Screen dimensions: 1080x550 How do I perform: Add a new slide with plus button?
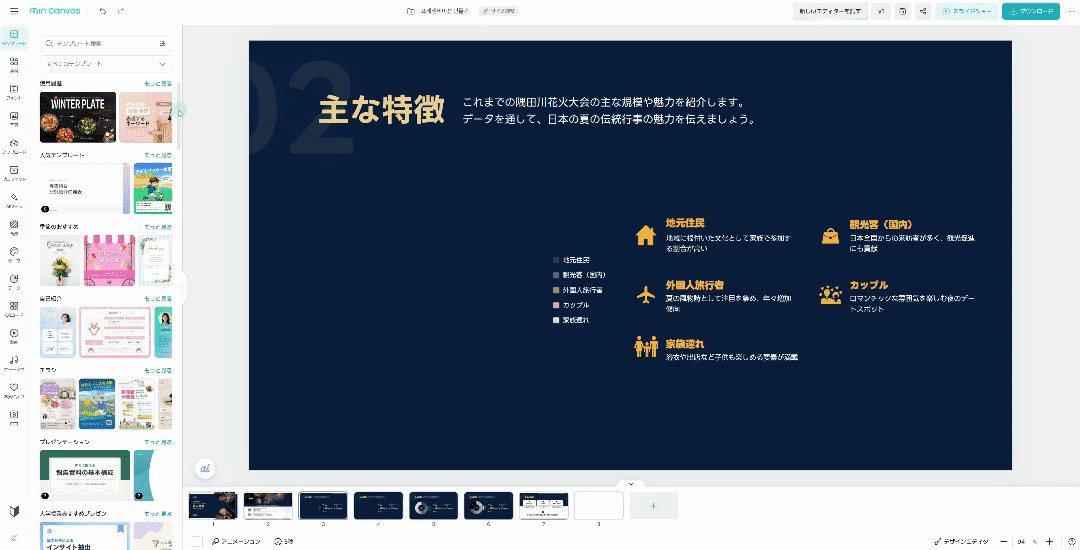(654, 506)
